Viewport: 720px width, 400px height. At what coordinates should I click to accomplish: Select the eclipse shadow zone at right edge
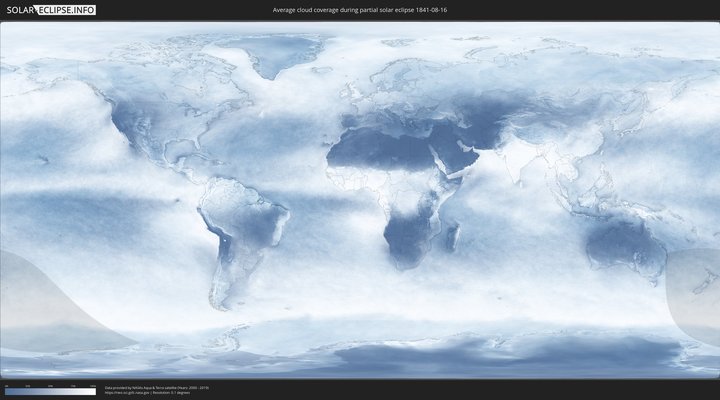[695, 295]
